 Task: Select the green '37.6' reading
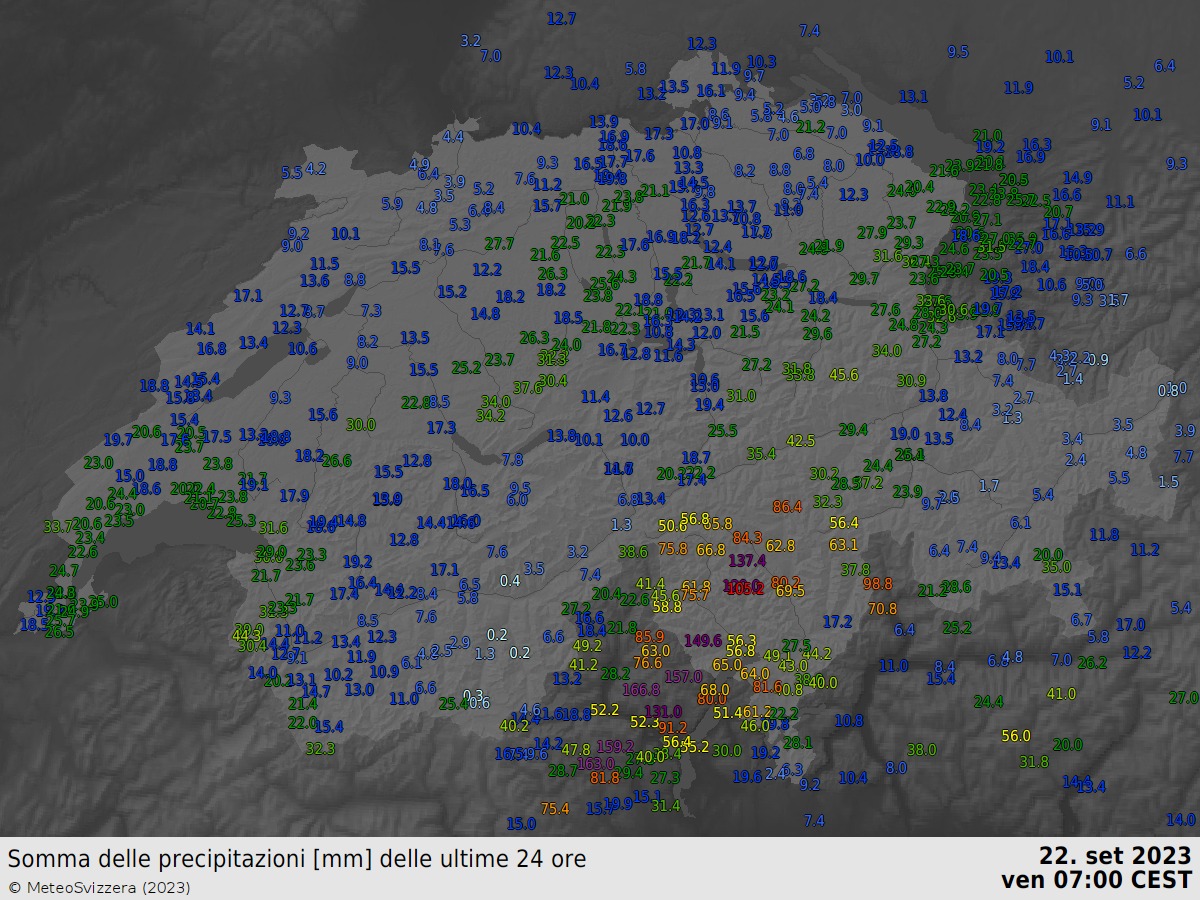(527, 387)
